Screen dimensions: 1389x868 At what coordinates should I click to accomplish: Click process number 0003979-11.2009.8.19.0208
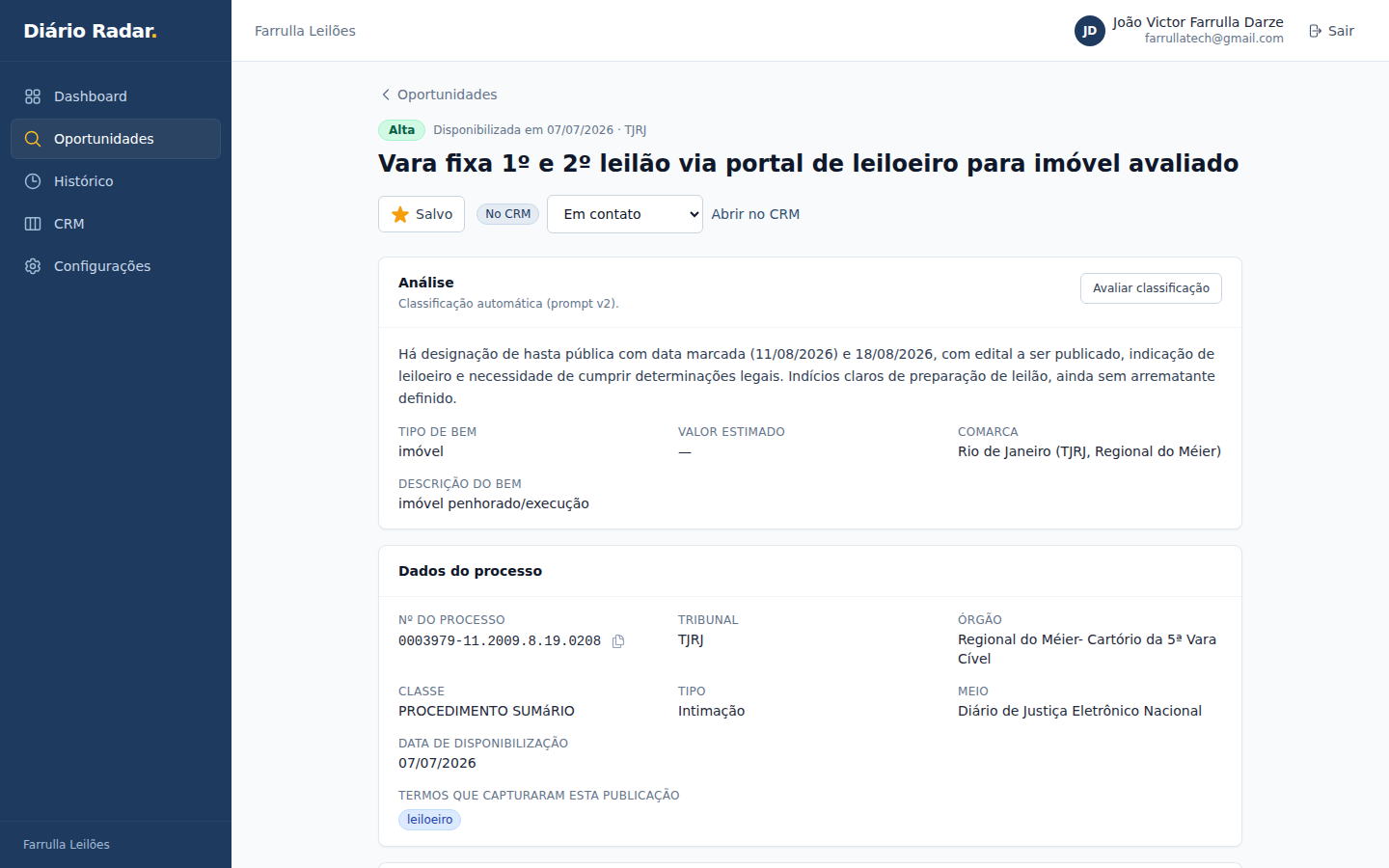(x=500, y=641)
